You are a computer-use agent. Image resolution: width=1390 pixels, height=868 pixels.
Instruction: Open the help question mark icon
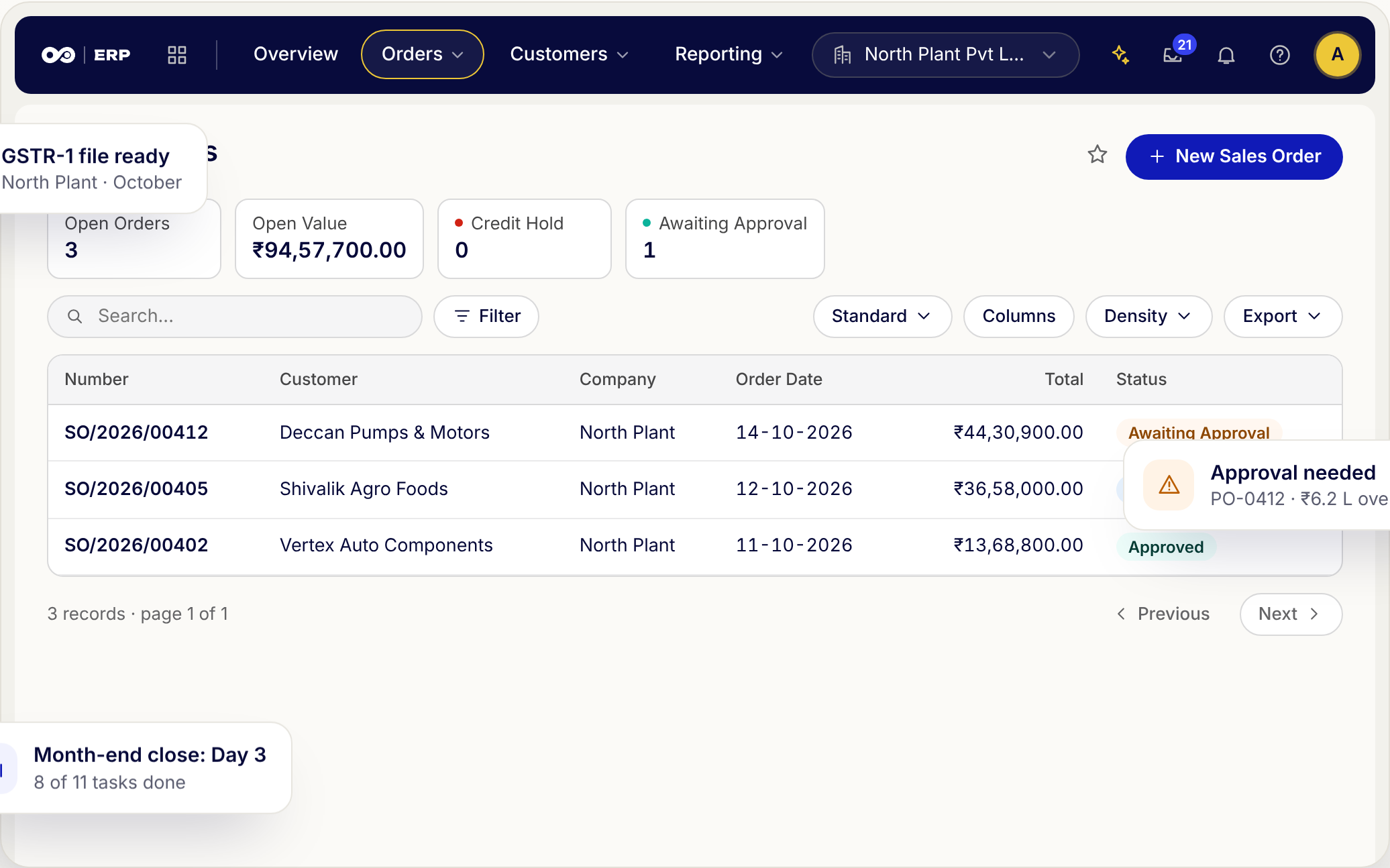coord(1280,55)
